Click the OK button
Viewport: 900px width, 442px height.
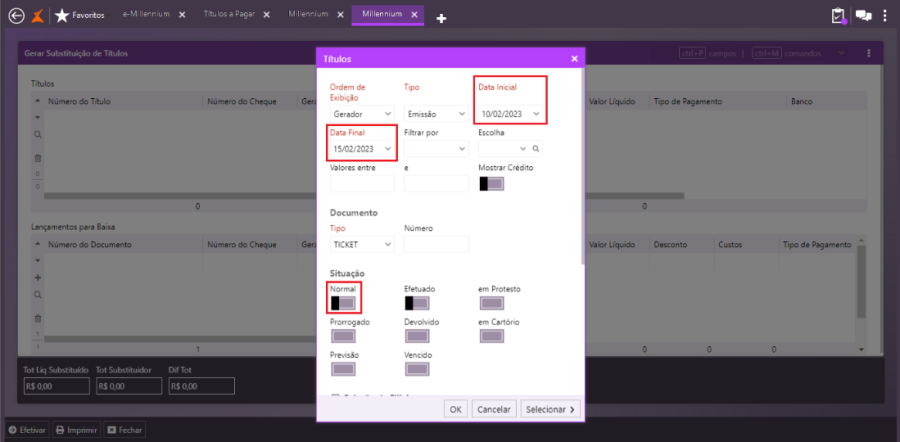click(x=455, y=409)
